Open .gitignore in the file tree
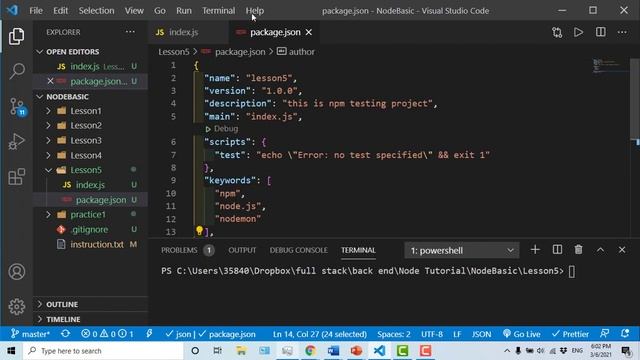 (89, 229)
